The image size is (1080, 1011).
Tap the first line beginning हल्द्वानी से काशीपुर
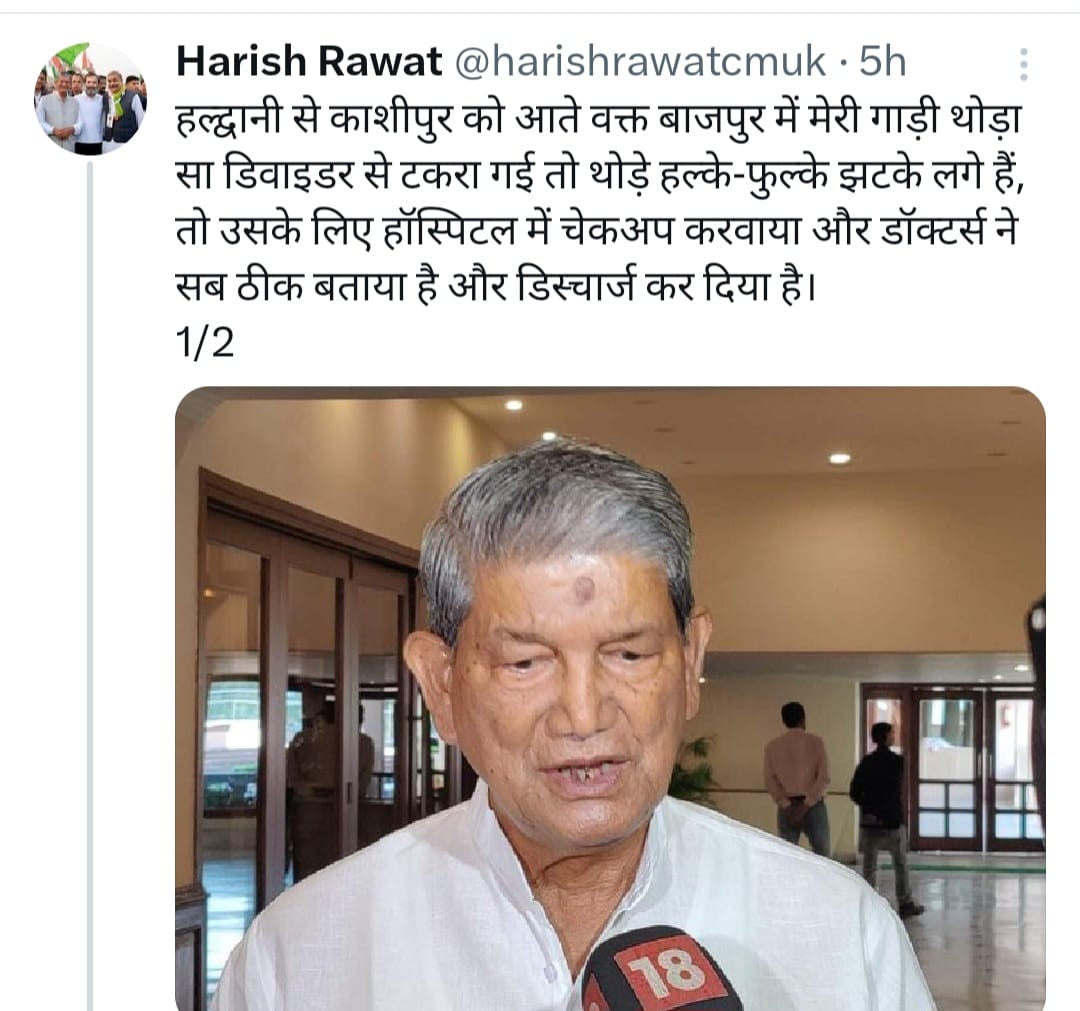tap(598, 120)
